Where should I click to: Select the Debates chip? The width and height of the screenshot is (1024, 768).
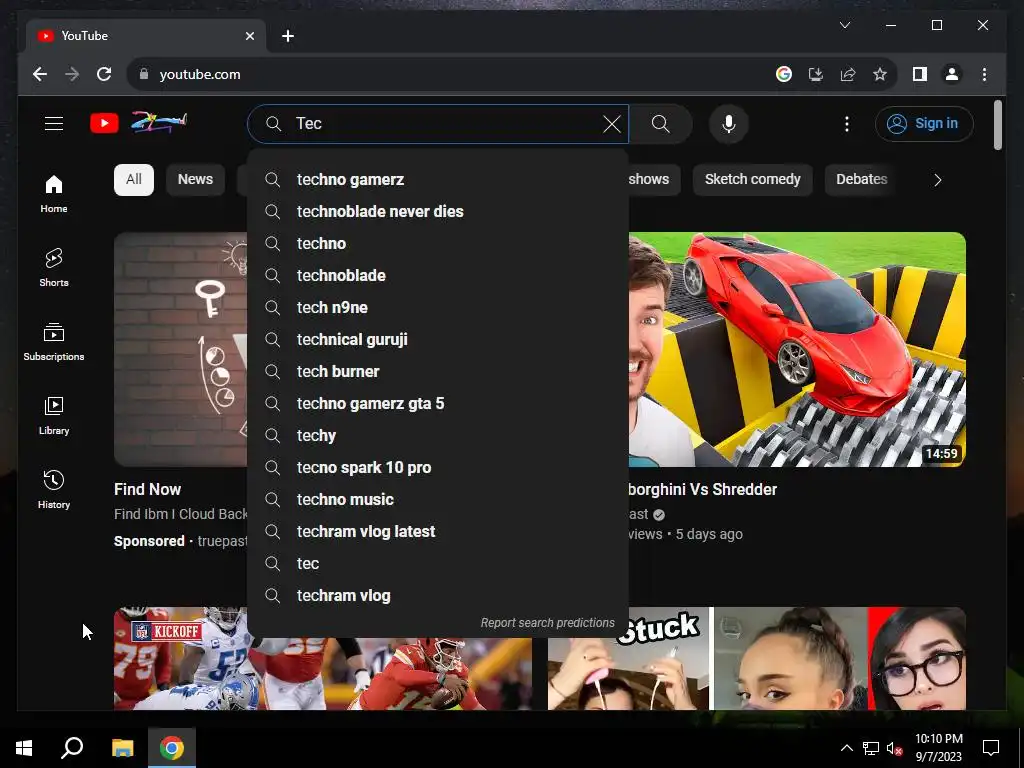tap(861, 180)
